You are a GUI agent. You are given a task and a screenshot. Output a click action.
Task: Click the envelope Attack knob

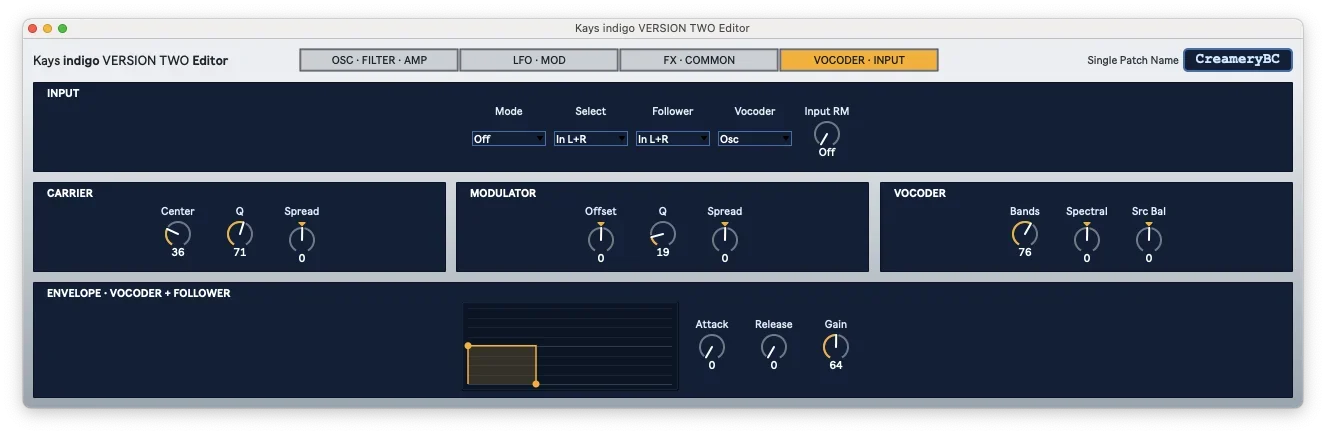pos(712,347)
